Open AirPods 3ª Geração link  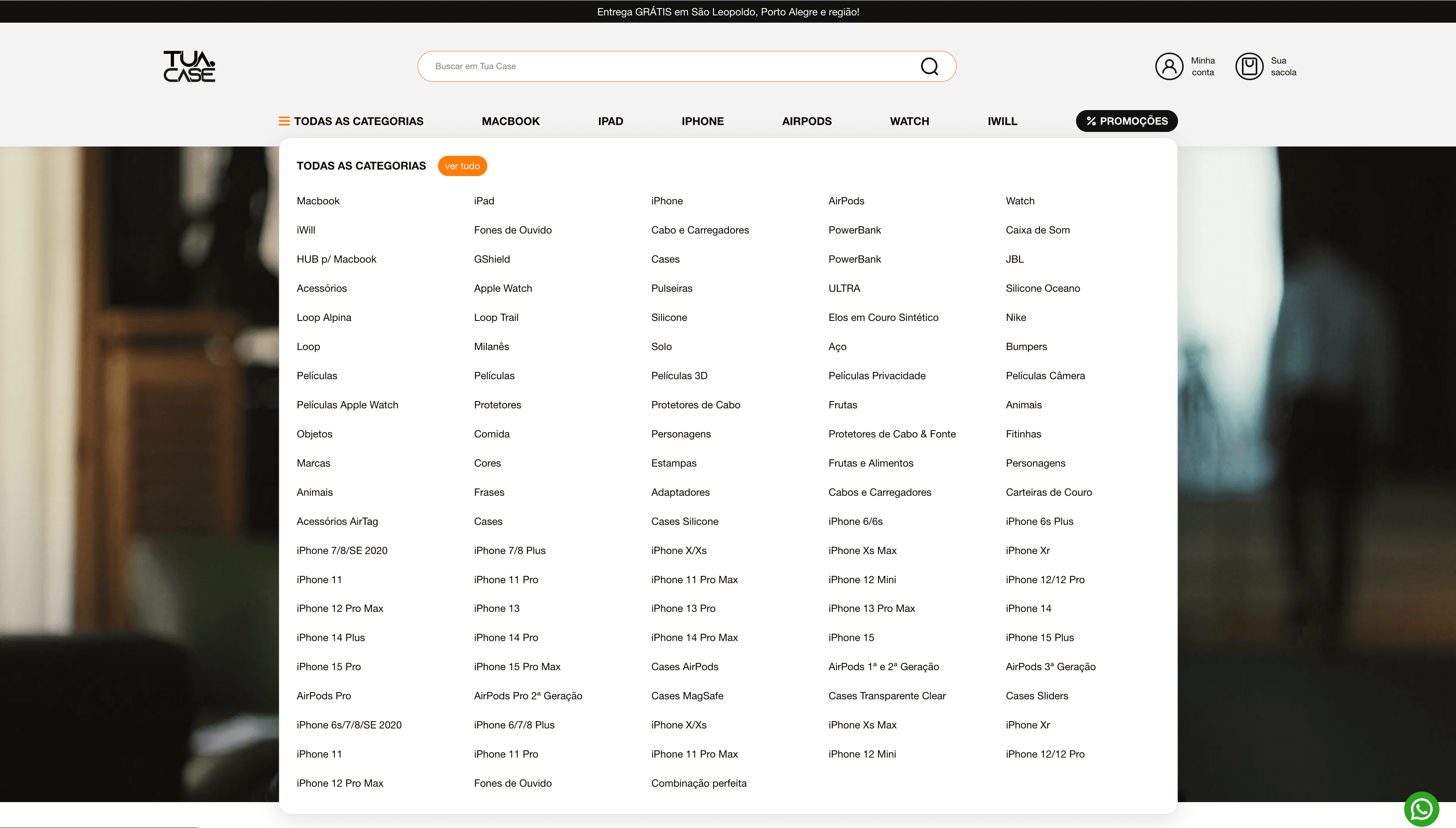pos(1050,667)
